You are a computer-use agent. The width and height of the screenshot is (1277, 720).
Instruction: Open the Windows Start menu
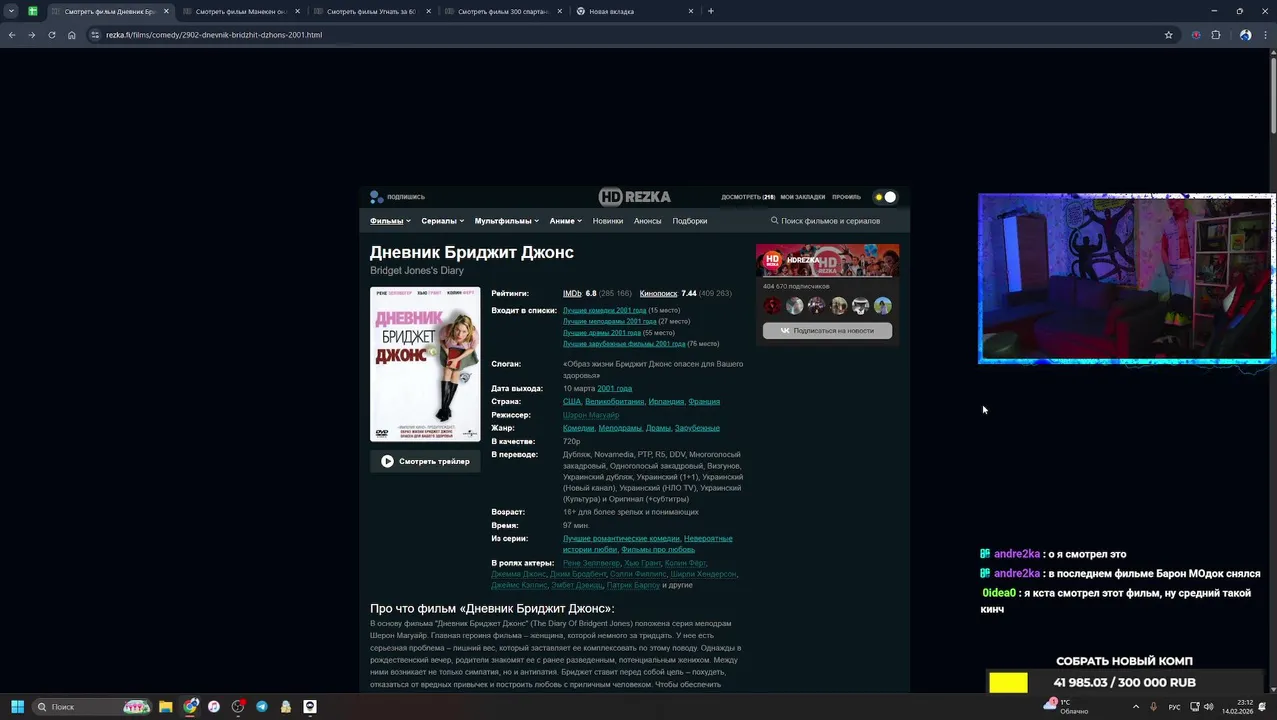pos(17,707)
